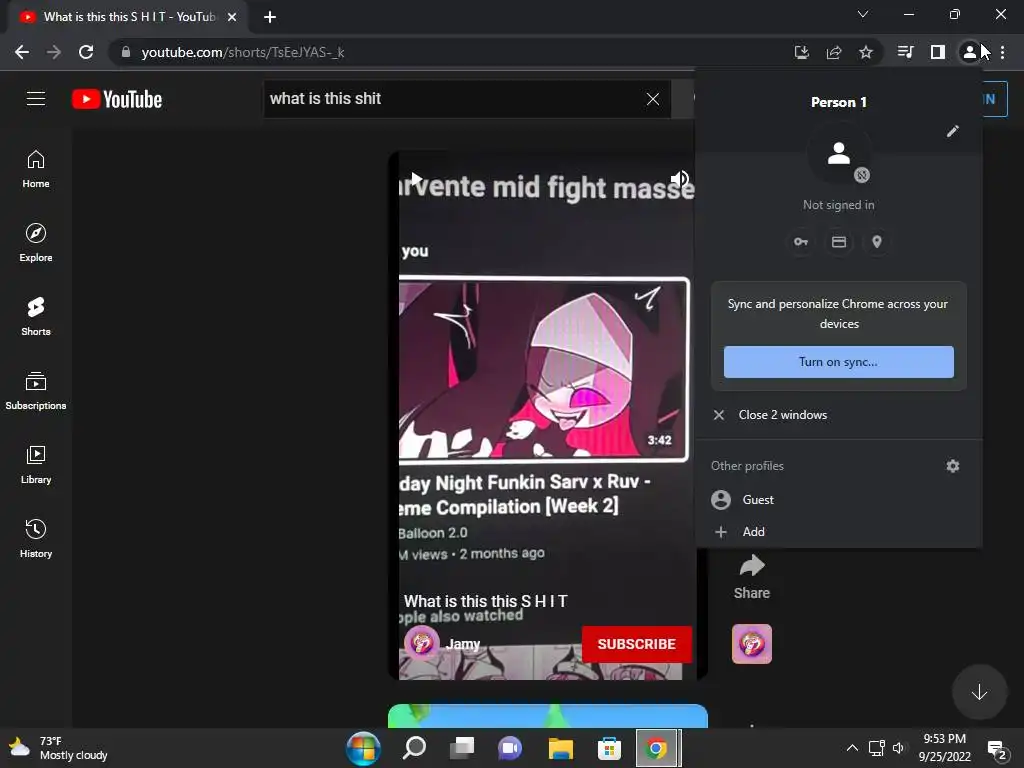The width and height of the screenshot is (1024, 768).
Task: Open taskbar Search
Action: [x=414, y=748]
